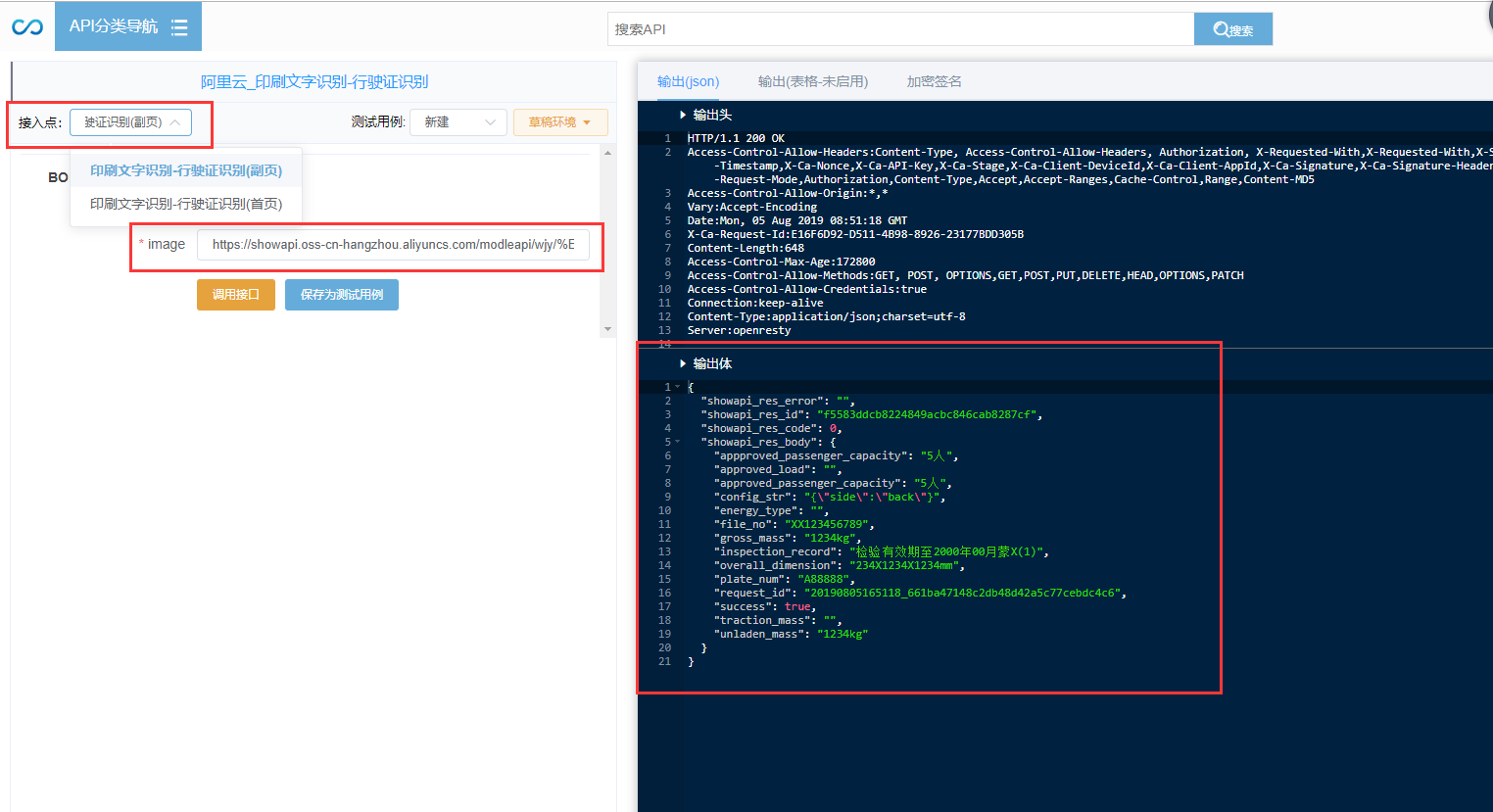Switch to the 输出(表格-未启用) tab
Viewport: 1493px width, 812px height.
pos(813,81)
